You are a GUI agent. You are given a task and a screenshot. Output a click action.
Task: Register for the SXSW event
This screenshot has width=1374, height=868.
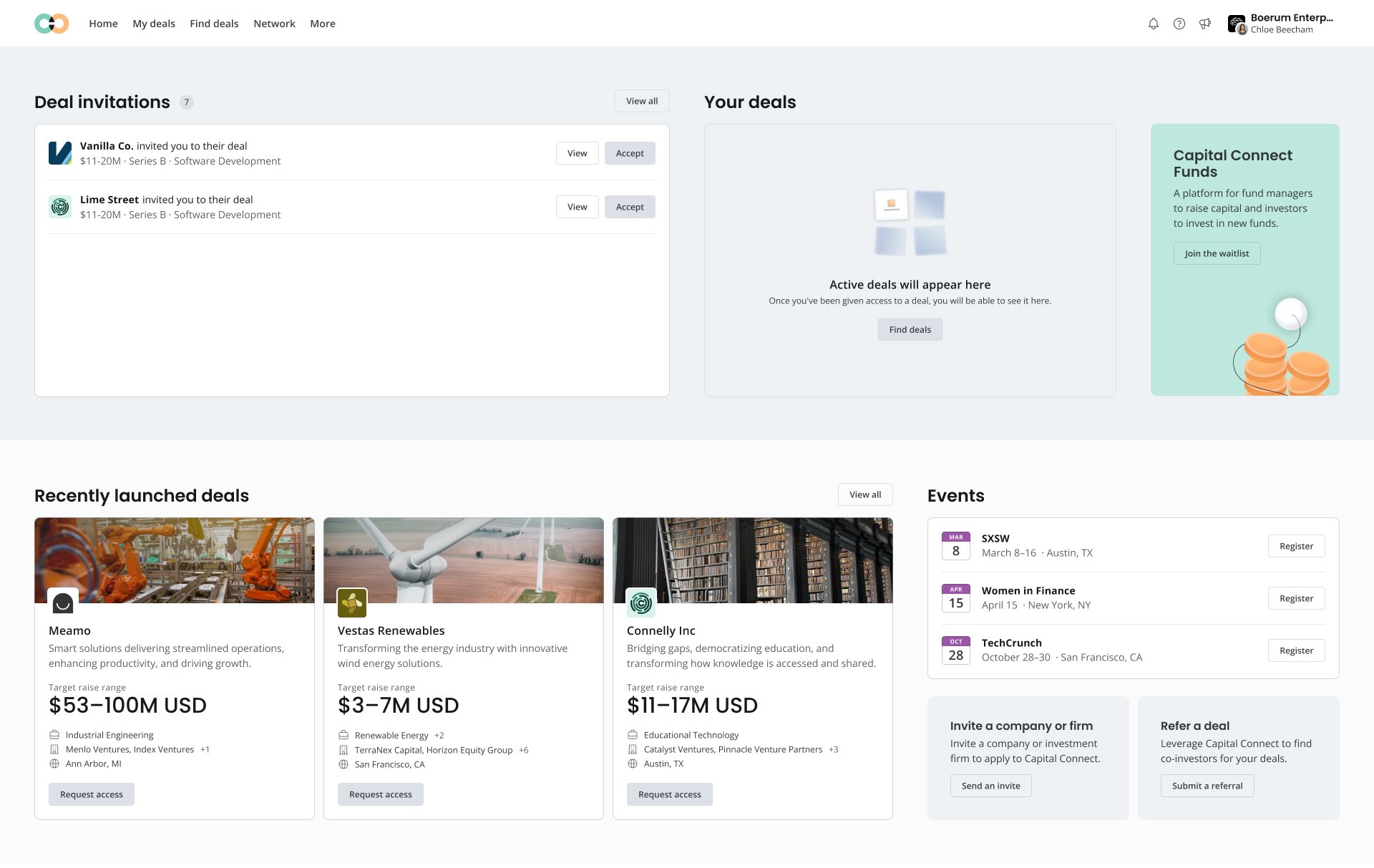[1296, 546]
